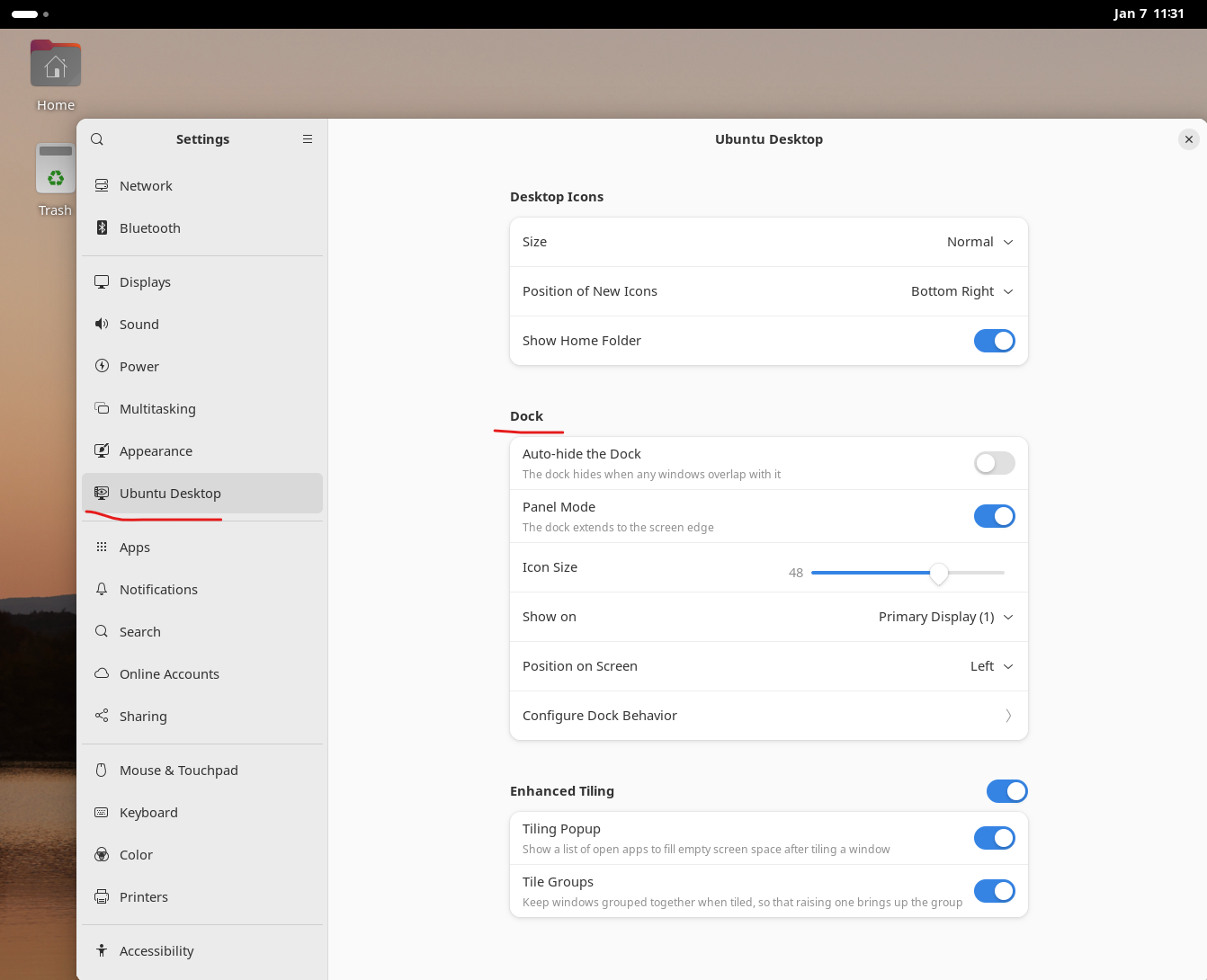Viewport: 1207px width, 980px height.
Task: Click the search magnifier icon in Settings header
Action: coord(97,139)
